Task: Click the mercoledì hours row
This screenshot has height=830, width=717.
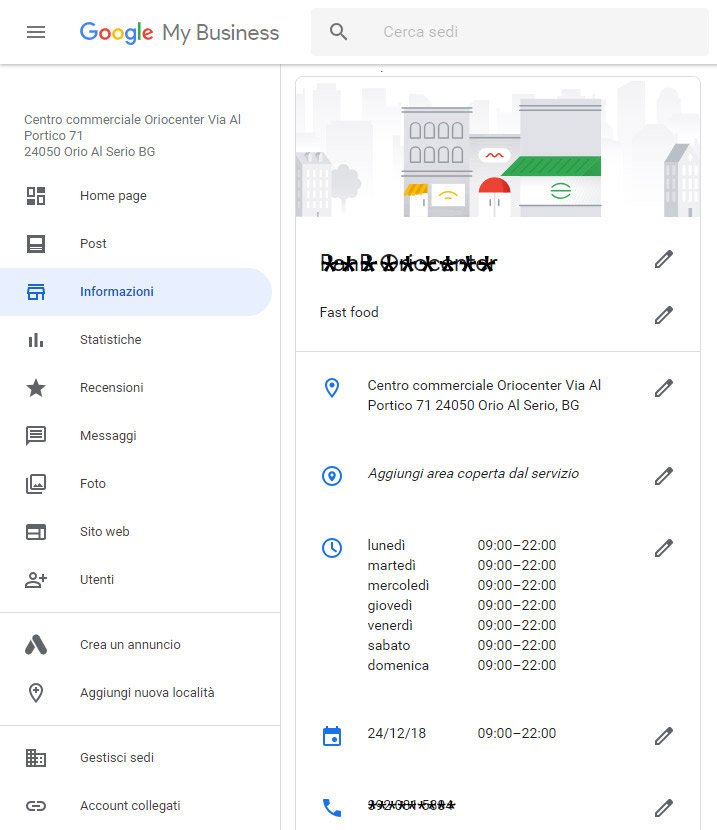Action: [462, 585]
